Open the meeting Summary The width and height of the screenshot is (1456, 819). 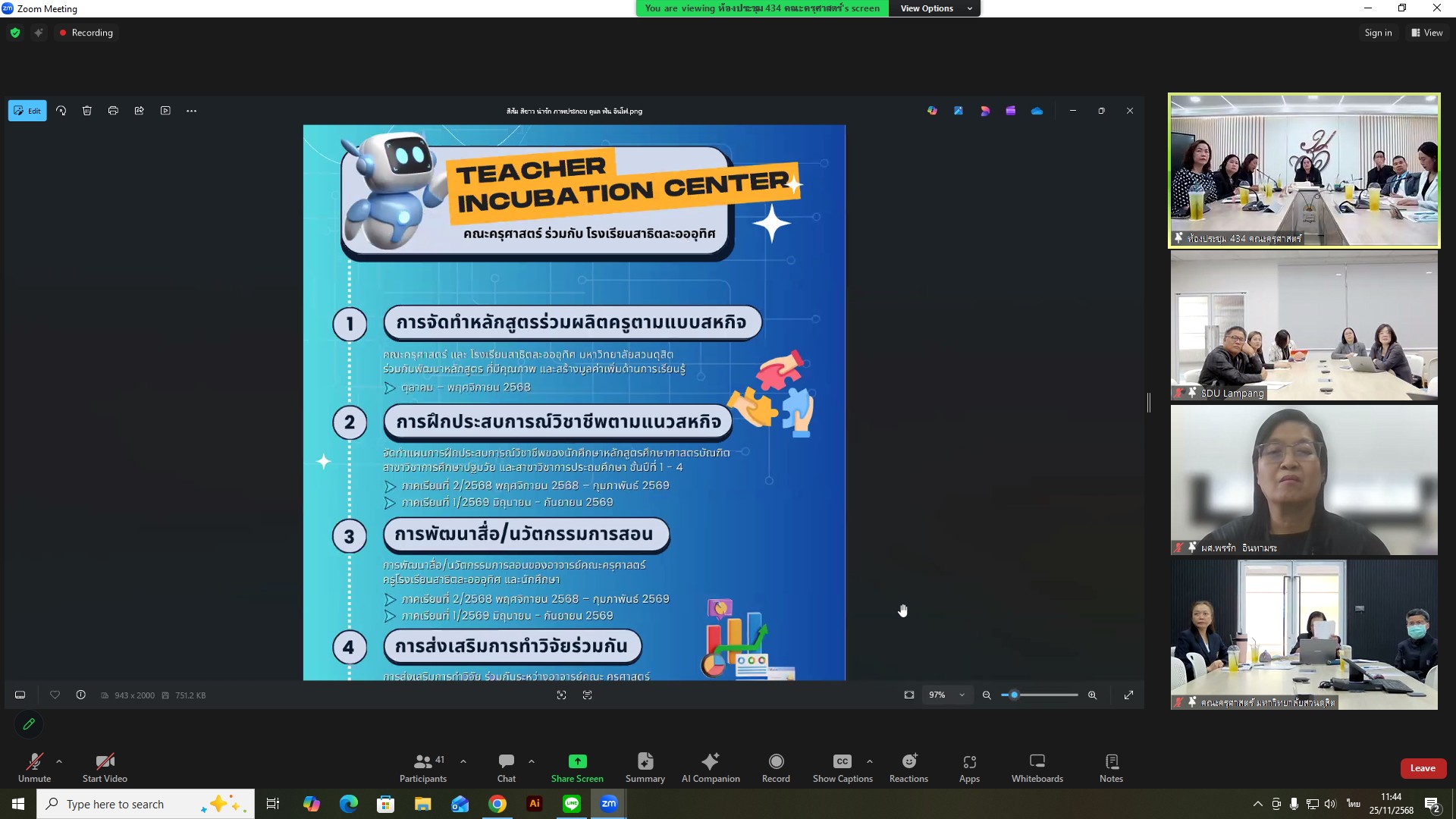click(645, 767)
